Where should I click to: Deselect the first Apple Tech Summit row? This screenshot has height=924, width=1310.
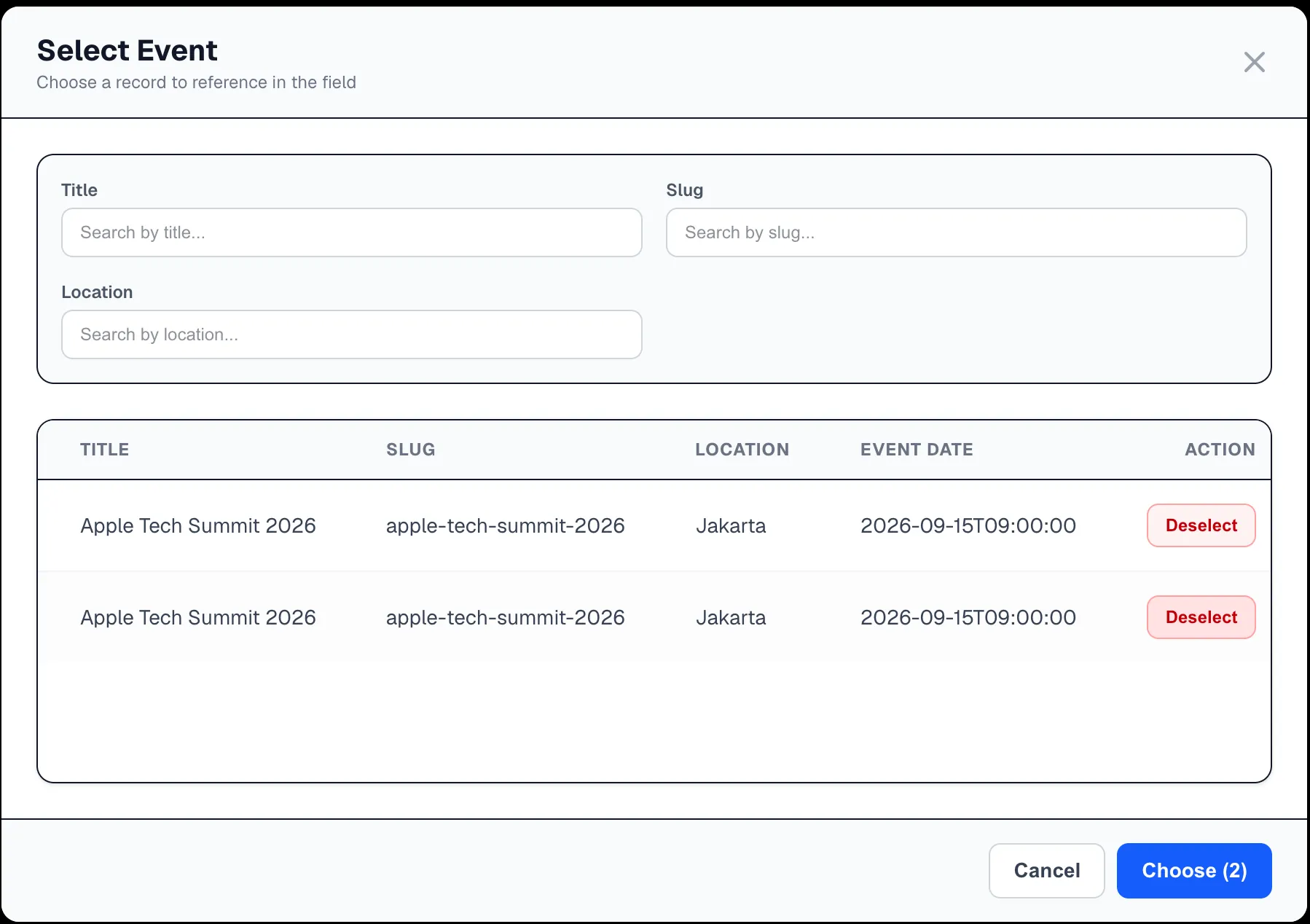pyautogui.click(x=1201, y=525)
